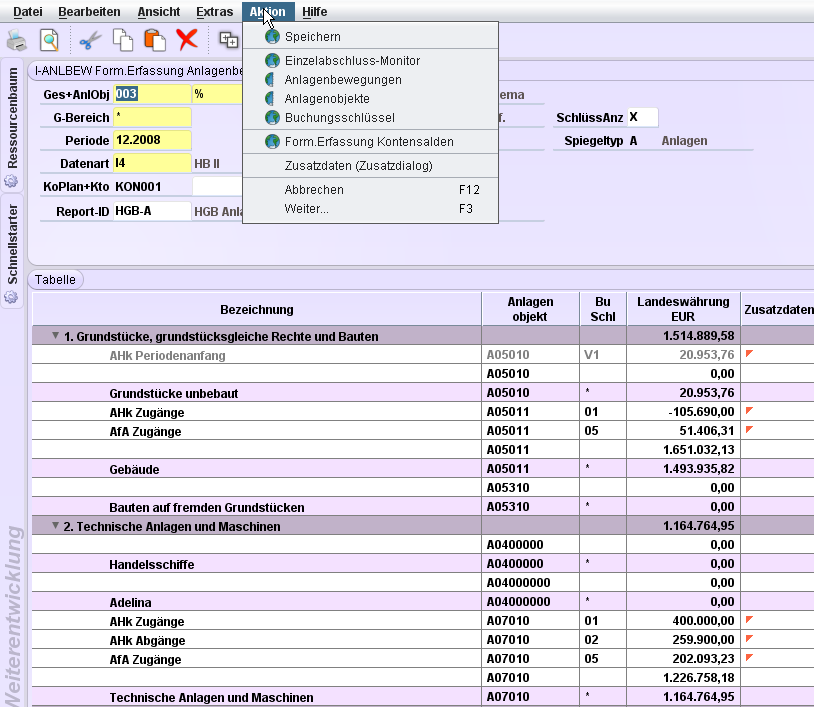Viewport: 814px width, 707px height.
Task: Choose Anlagenbewegungen menu entry
Action: tap(370, 80)
